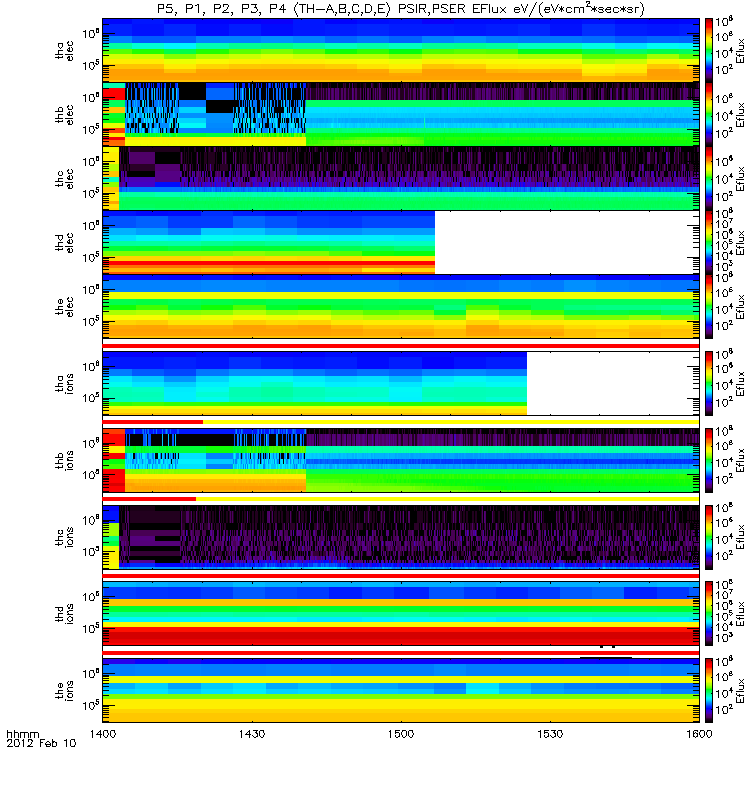The height and width of the screenshot is (800, 750).
Task: Select the 'thd elec' axis label
Action: pos(65,242)
